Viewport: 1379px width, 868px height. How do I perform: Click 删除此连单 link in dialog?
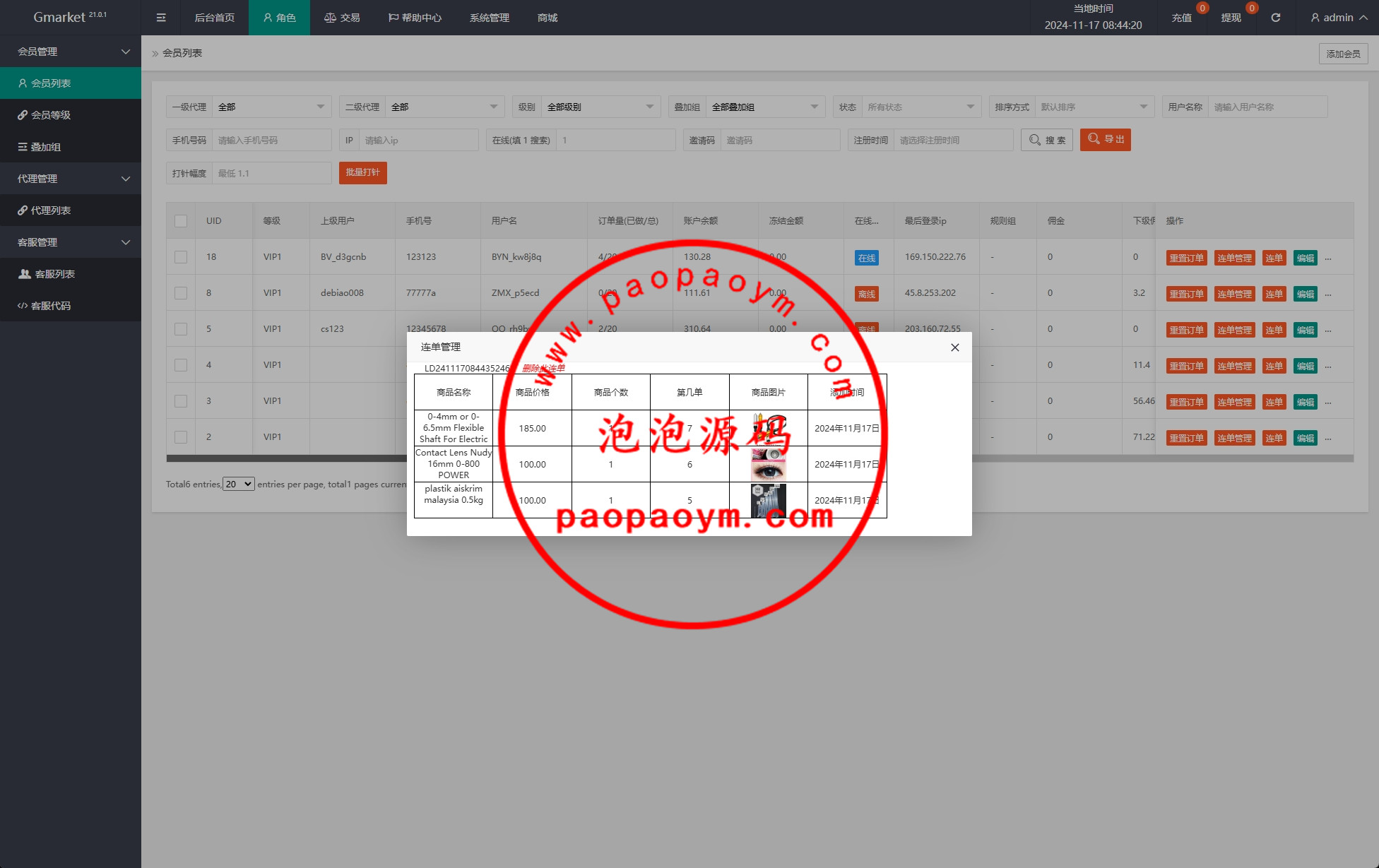click(543, 368)
